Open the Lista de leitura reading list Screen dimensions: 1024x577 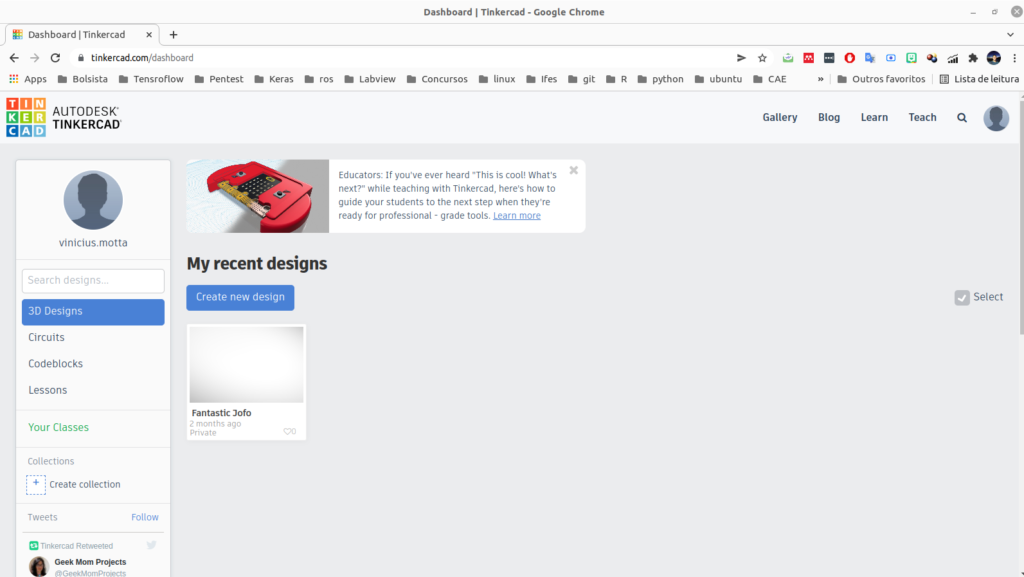pyautogui.click(x=979, y=79)
